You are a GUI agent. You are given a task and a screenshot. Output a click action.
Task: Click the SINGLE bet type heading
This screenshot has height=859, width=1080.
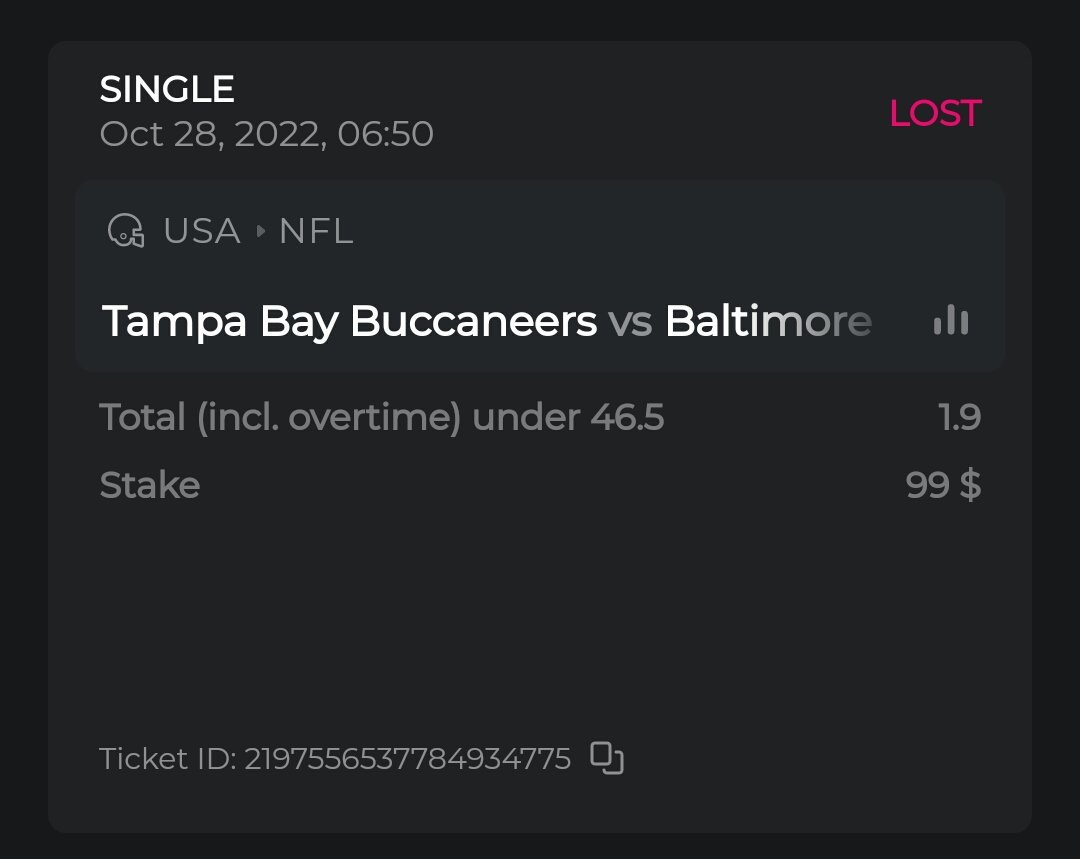(x=167, y=90)
